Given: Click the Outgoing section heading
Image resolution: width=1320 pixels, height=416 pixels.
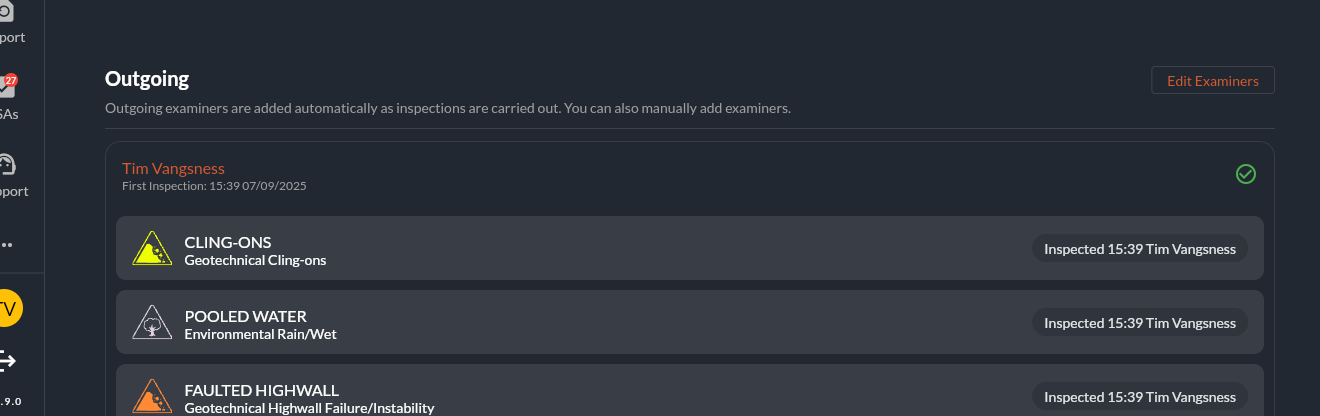Looking at the screenshot, I should 147,78.
